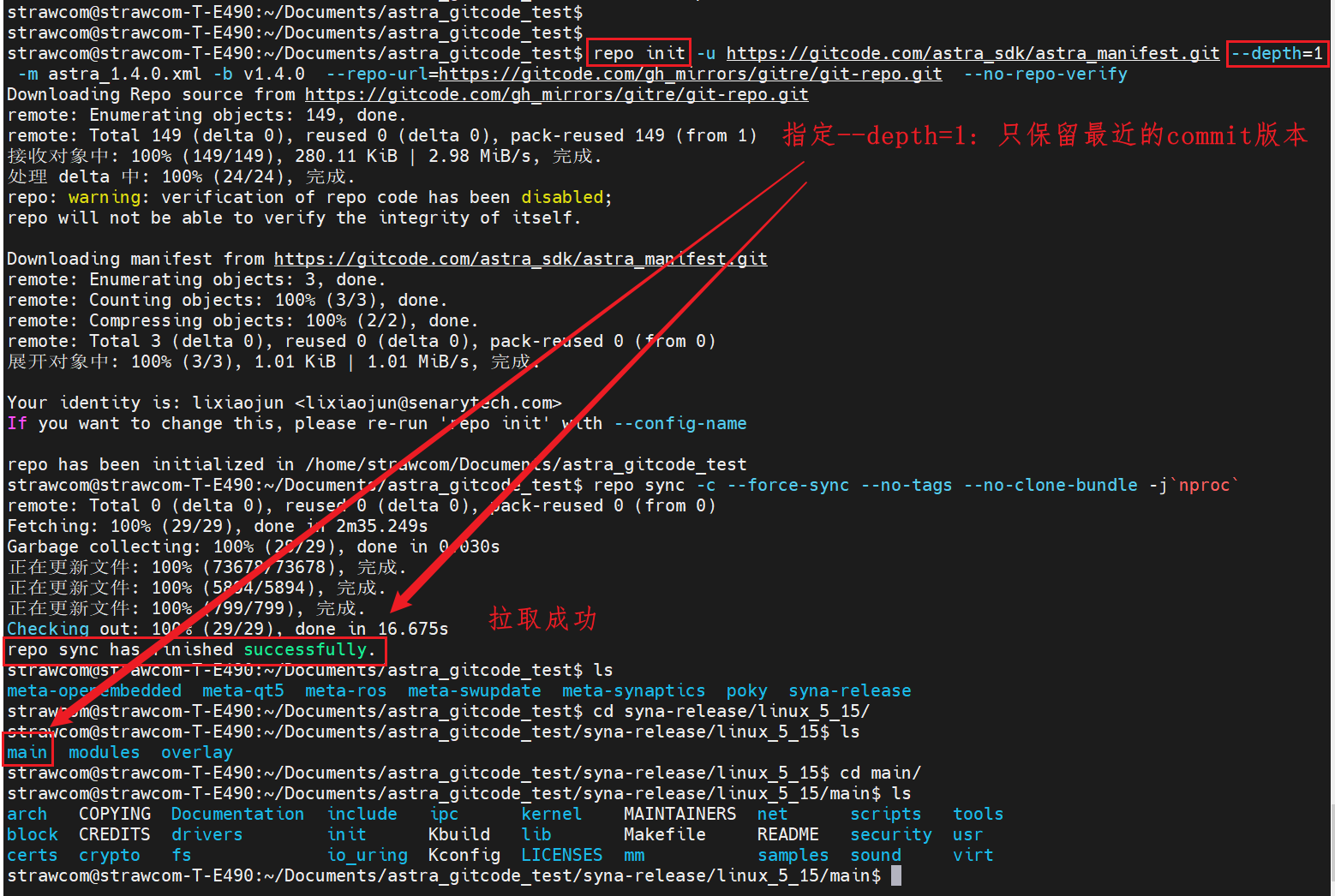
Task: Select the yellow word 'disabled'
Action: (562, 197)
